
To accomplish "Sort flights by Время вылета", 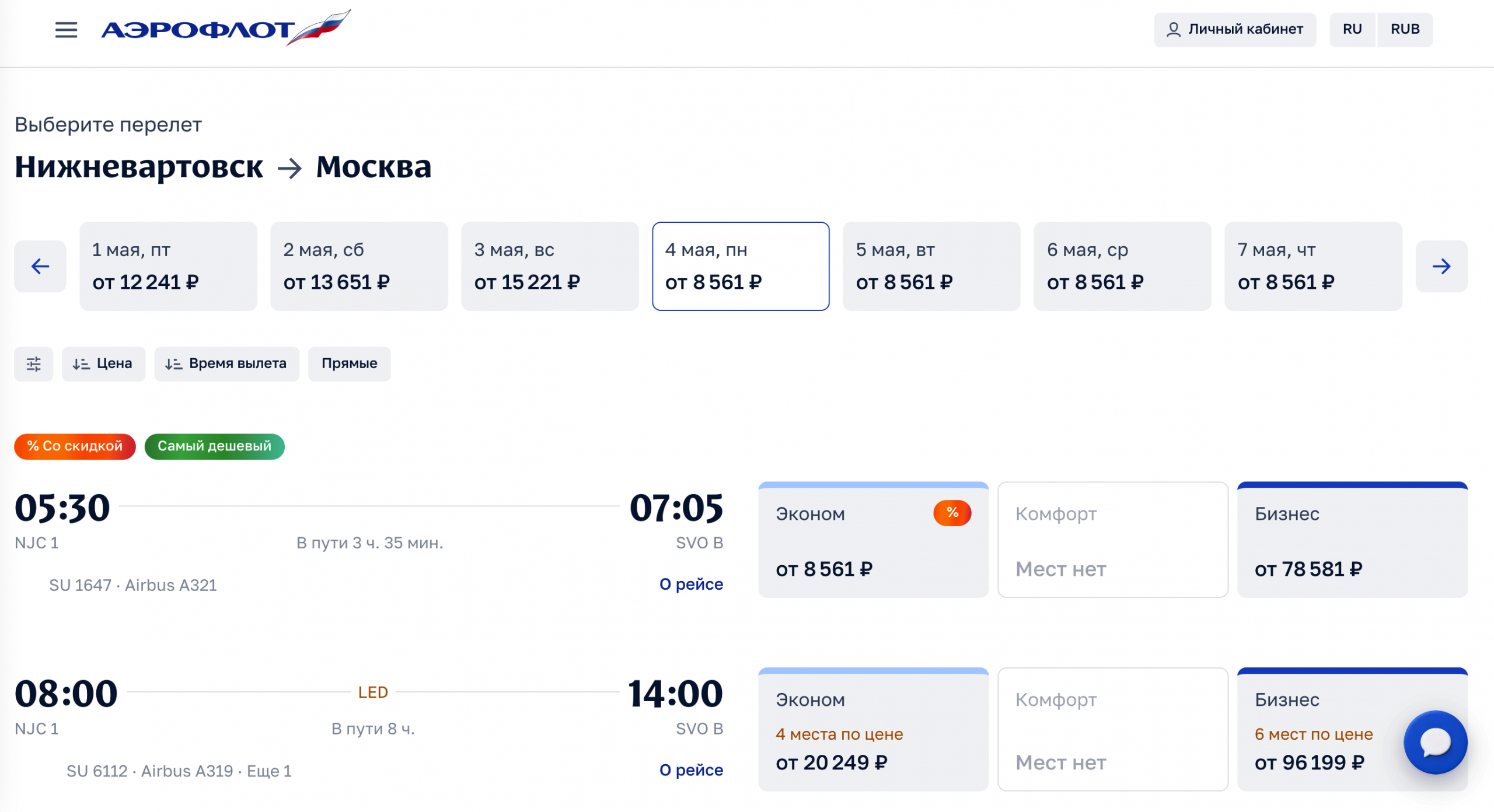I will tap(226, 364).
